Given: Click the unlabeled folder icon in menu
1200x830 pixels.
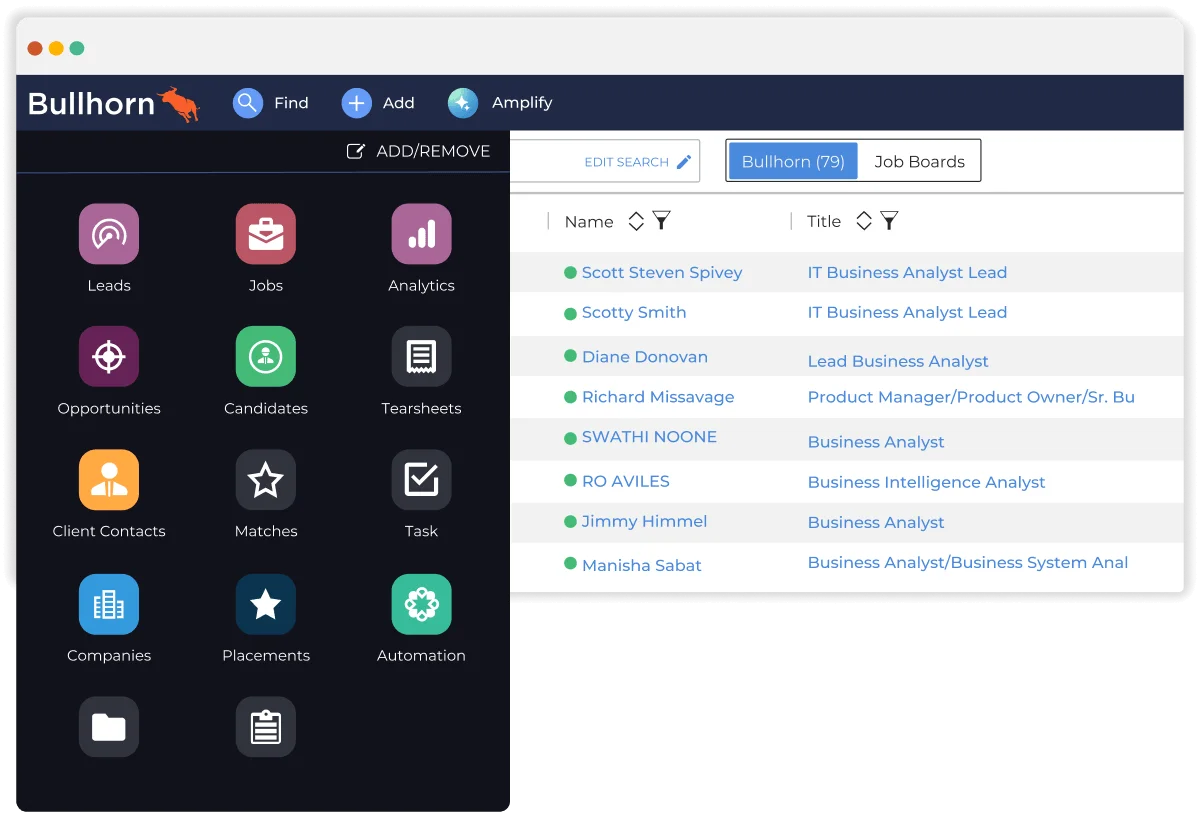Looking at the screenshot, I should 109,727.
